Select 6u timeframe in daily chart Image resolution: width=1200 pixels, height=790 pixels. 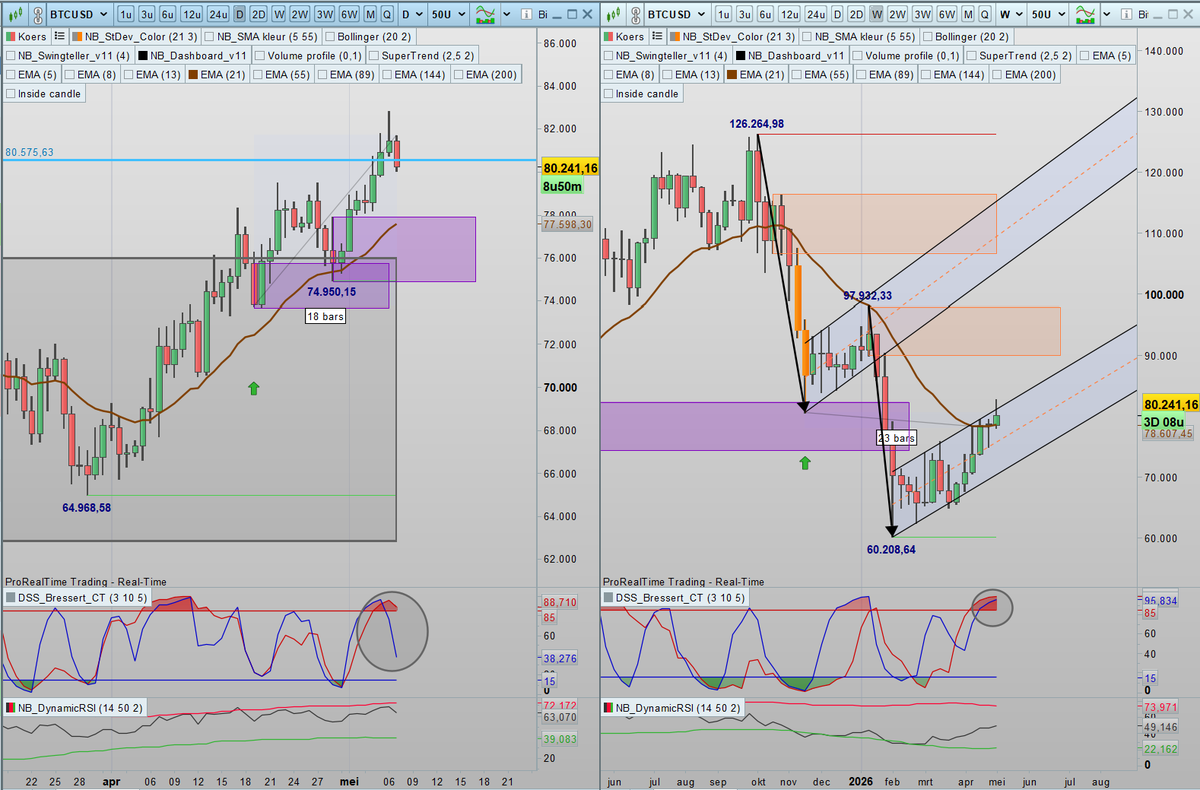[x=167, y=15]
